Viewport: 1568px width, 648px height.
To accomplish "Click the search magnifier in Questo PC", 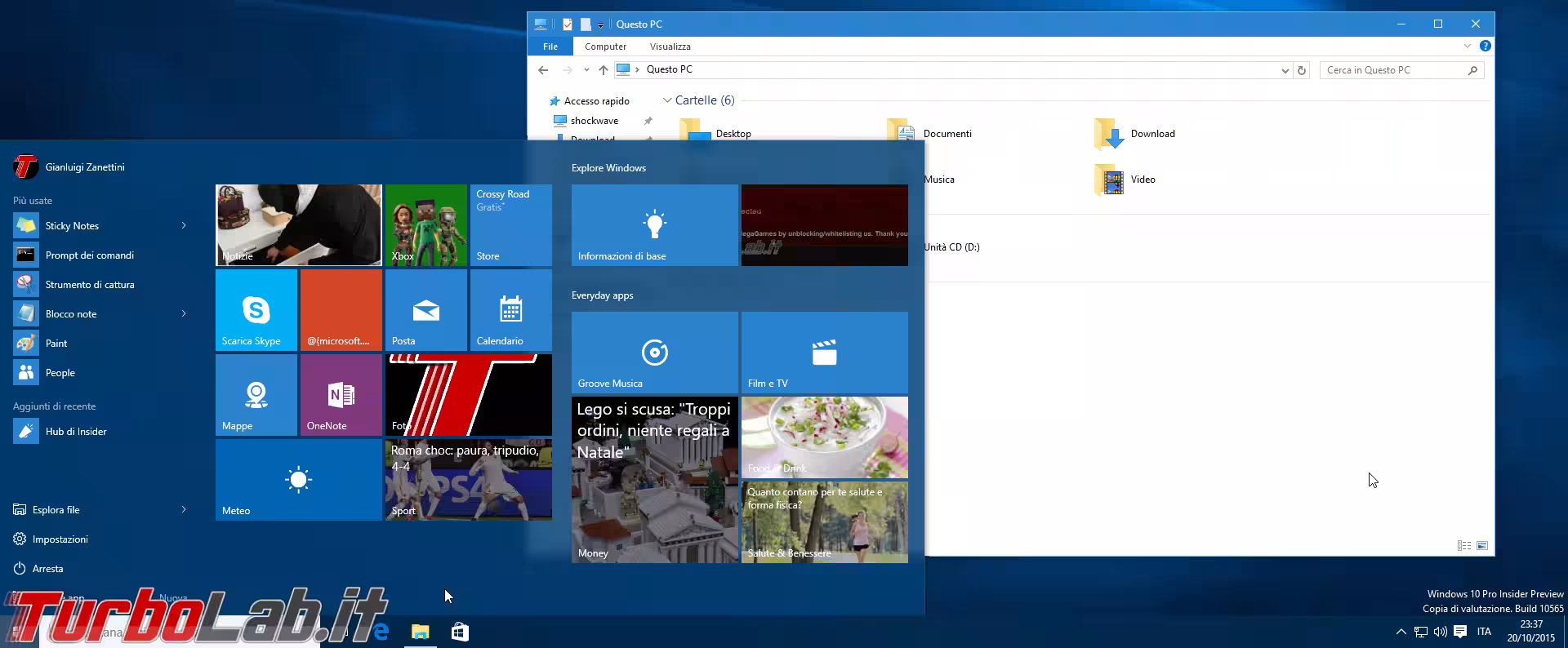I will tap(1472, 70).
